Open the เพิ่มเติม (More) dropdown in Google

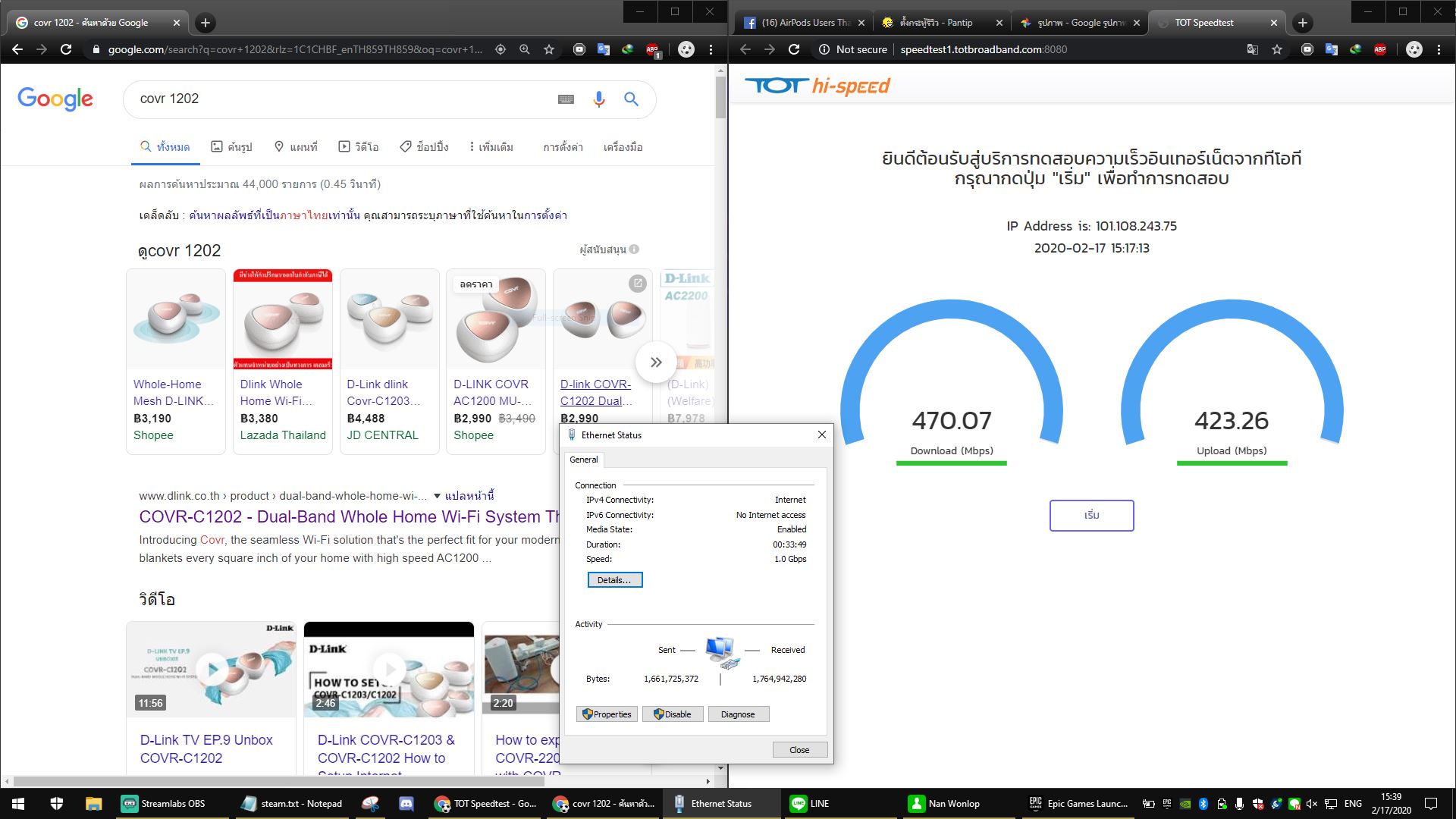pyautogui.click(x=491, y=147)
